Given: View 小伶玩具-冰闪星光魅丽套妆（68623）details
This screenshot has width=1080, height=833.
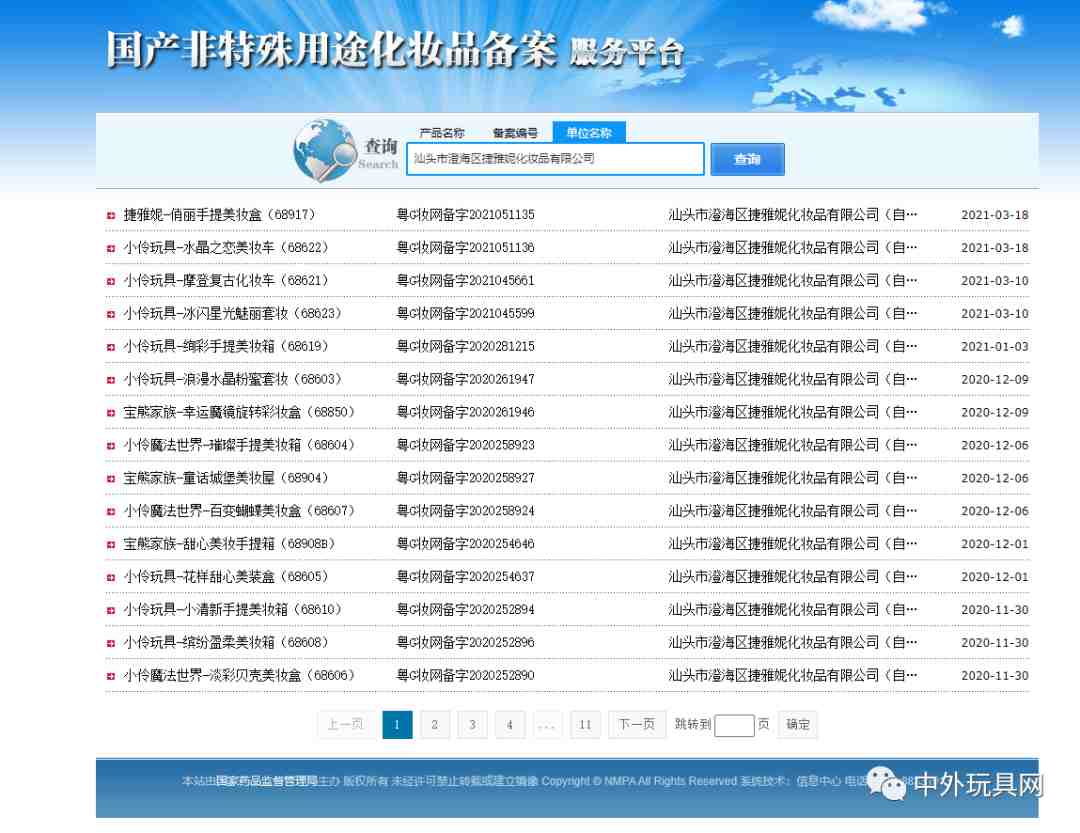Looking at the screenshot, I should point(233,313).
